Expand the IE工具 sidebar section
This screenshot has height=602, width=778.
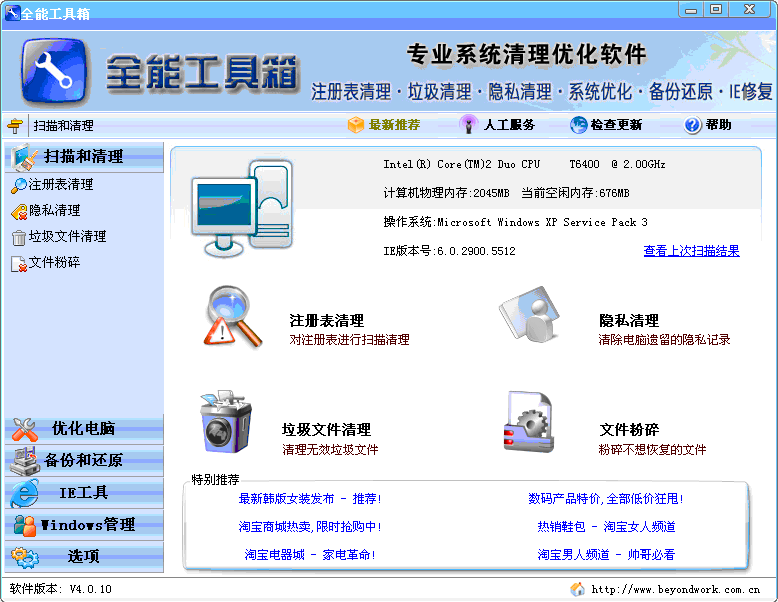tap(84, 493)
